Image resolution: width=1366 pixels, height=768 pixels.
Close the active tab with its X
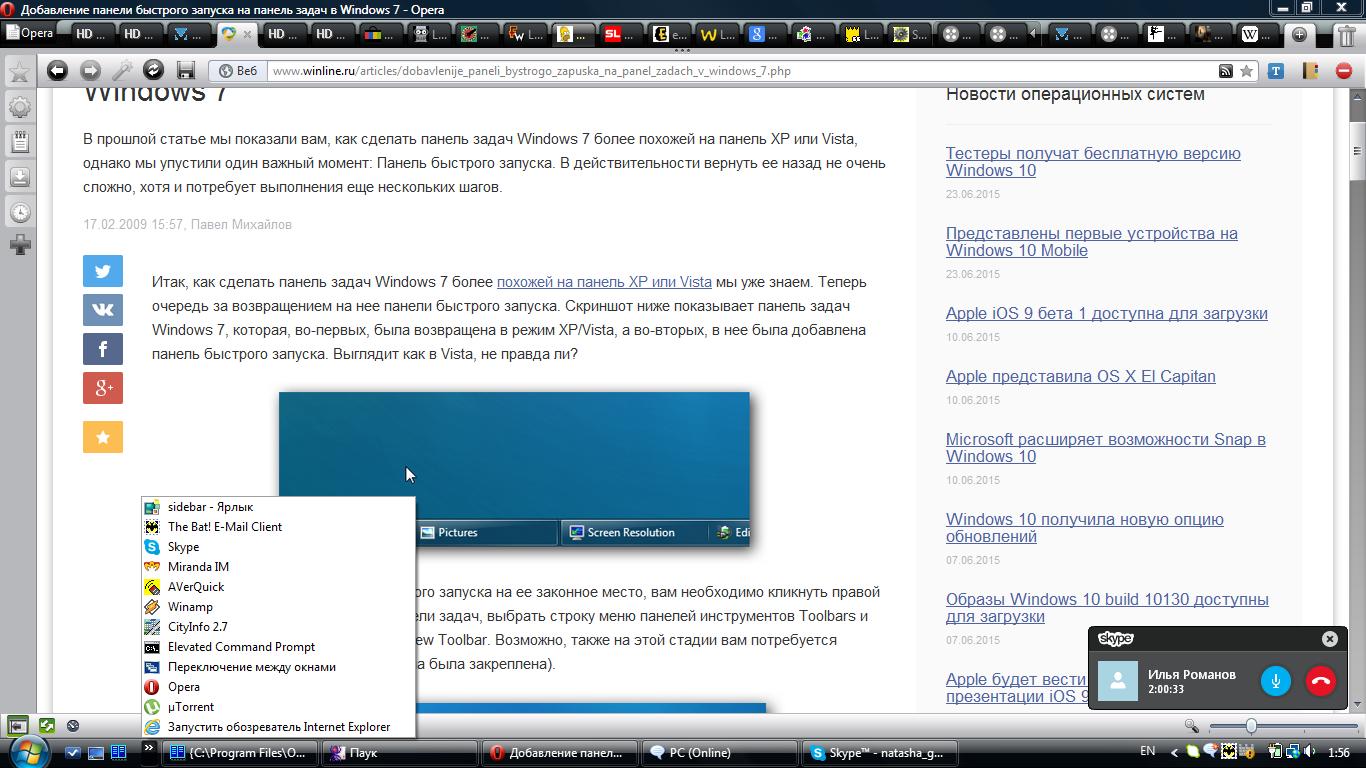coord(247,34)
